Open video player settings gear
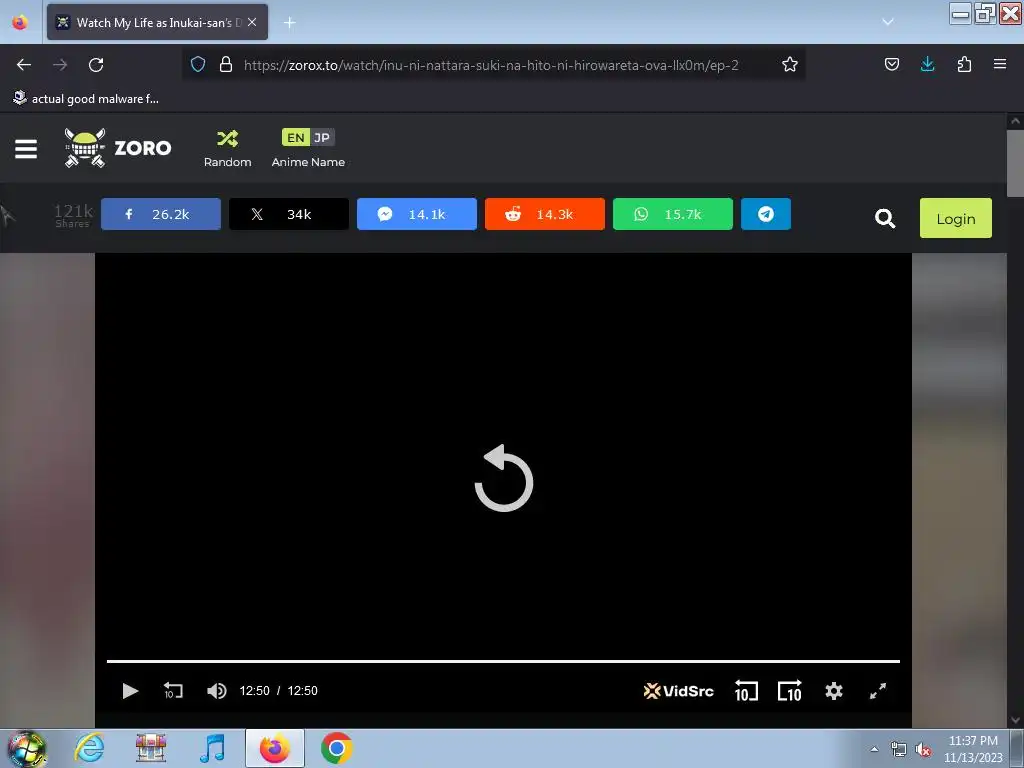This screenshot has width=1024, height=768. pos(834,691)
